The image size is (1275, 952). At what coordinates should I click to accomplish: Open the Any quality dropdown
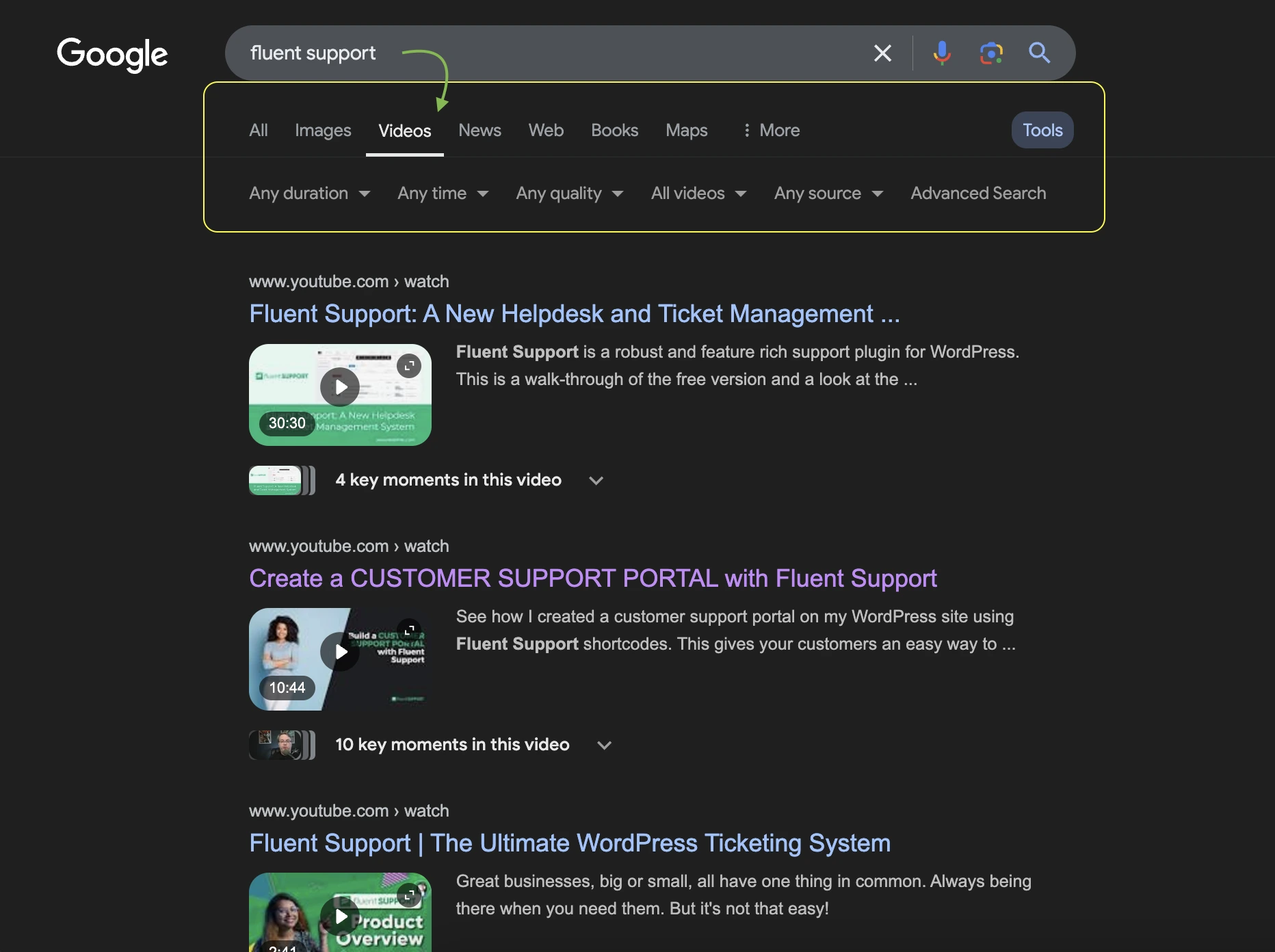point(570,194)
